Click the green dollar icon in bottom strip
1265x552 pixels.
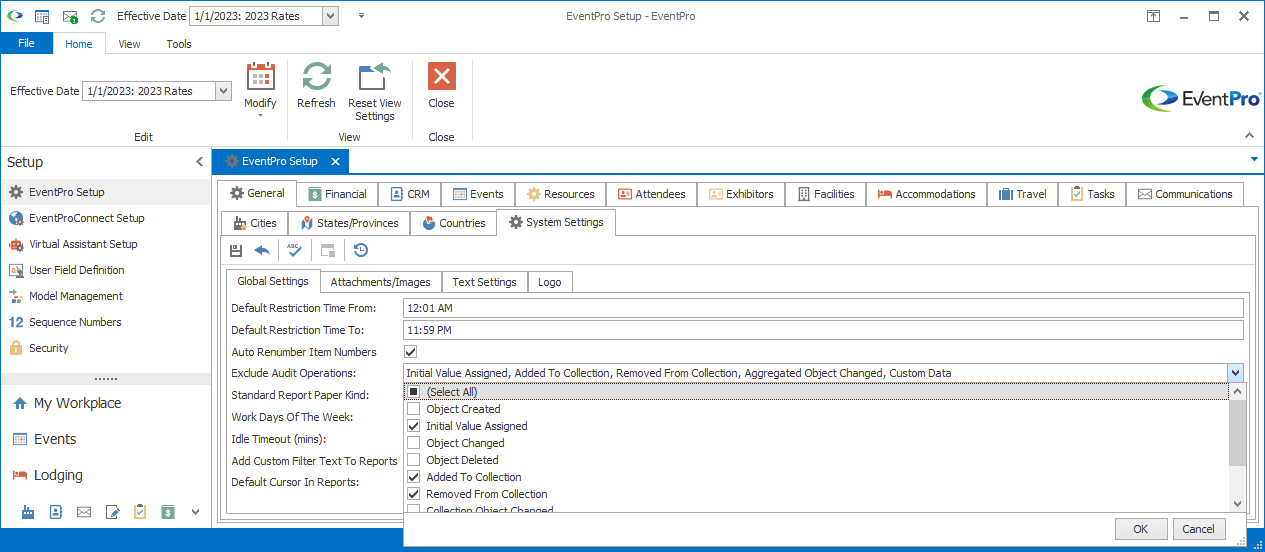point(168,512)
